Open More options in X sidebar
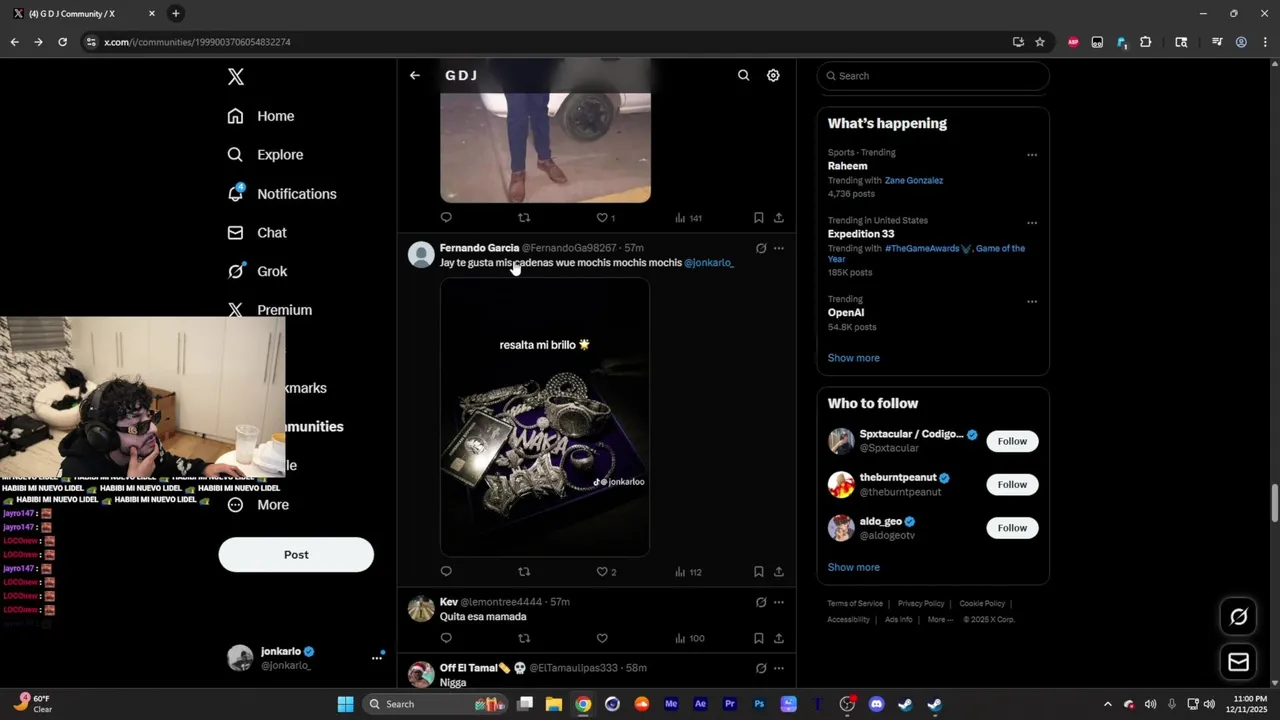Viewport: 1280px width, 720px height. coord(258,505)
